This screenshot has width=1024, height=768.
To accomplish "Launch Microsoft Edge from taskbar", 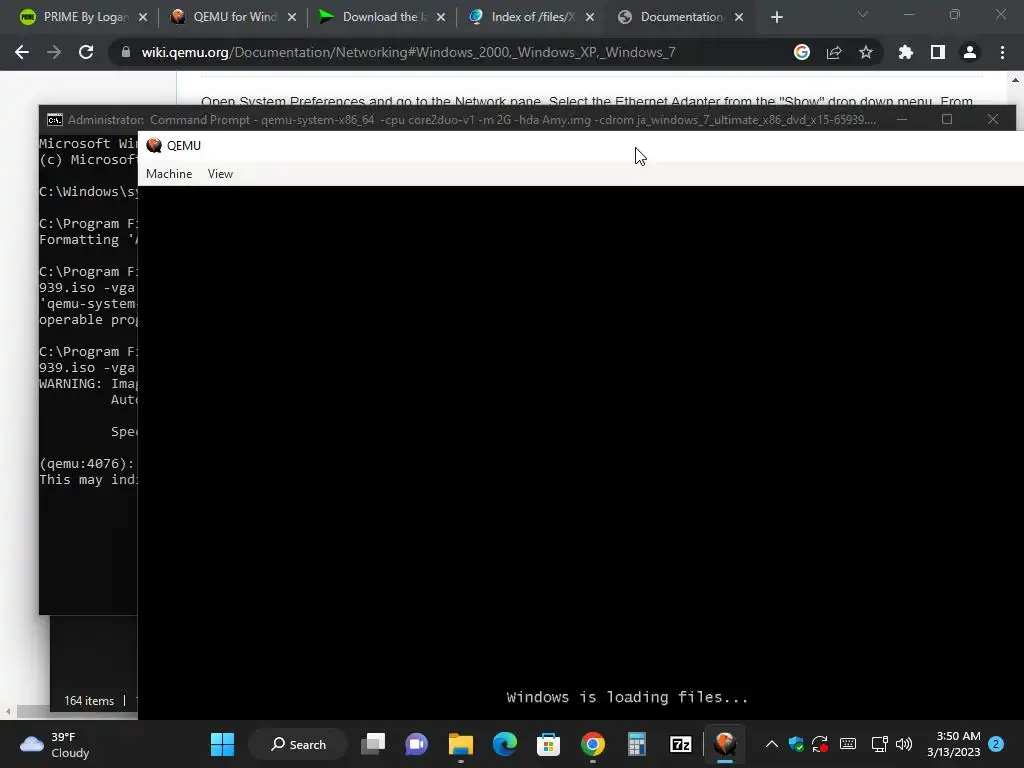I will [x=505, y=744].
